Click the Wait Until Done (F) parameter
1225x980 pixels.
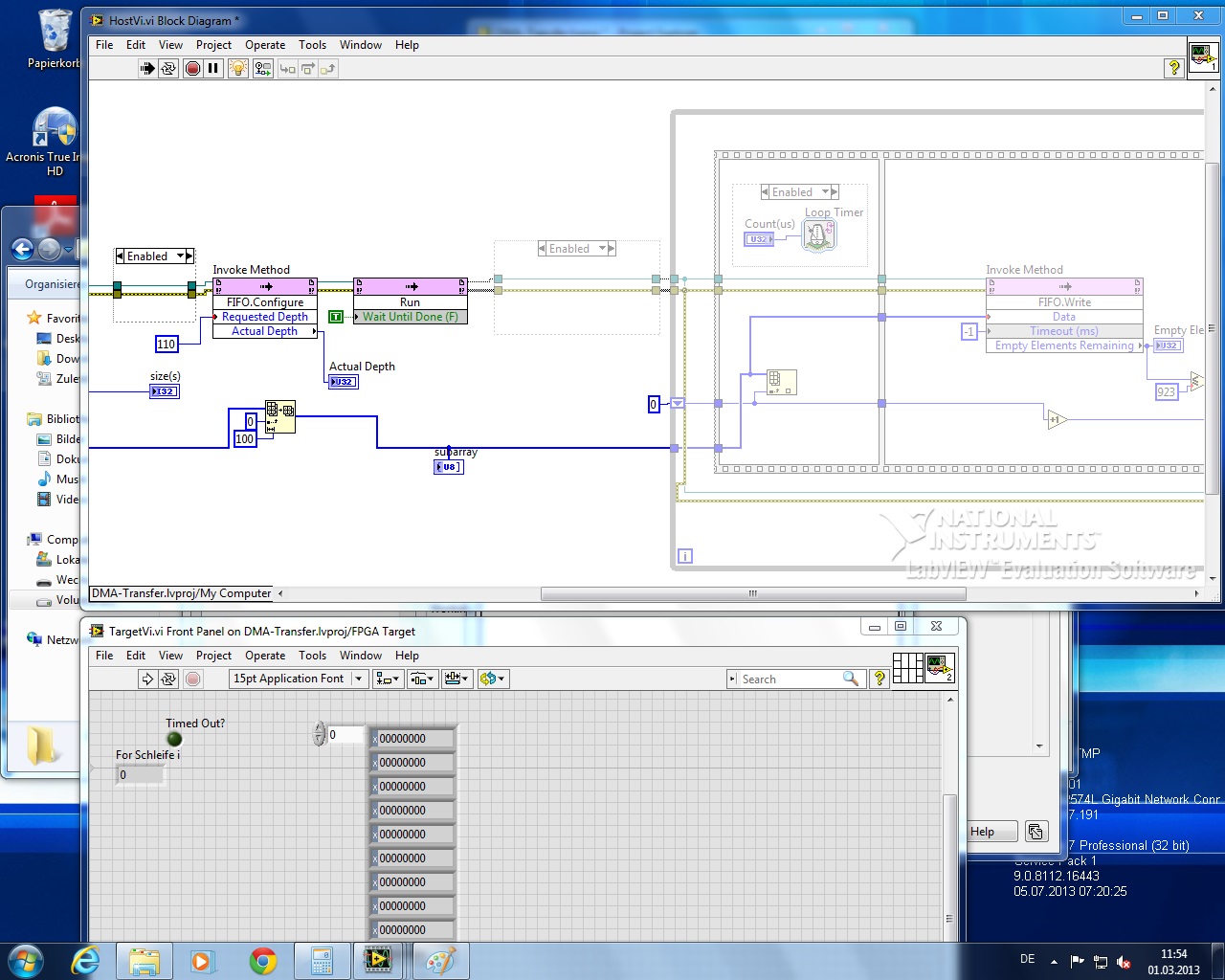[410, 317]
